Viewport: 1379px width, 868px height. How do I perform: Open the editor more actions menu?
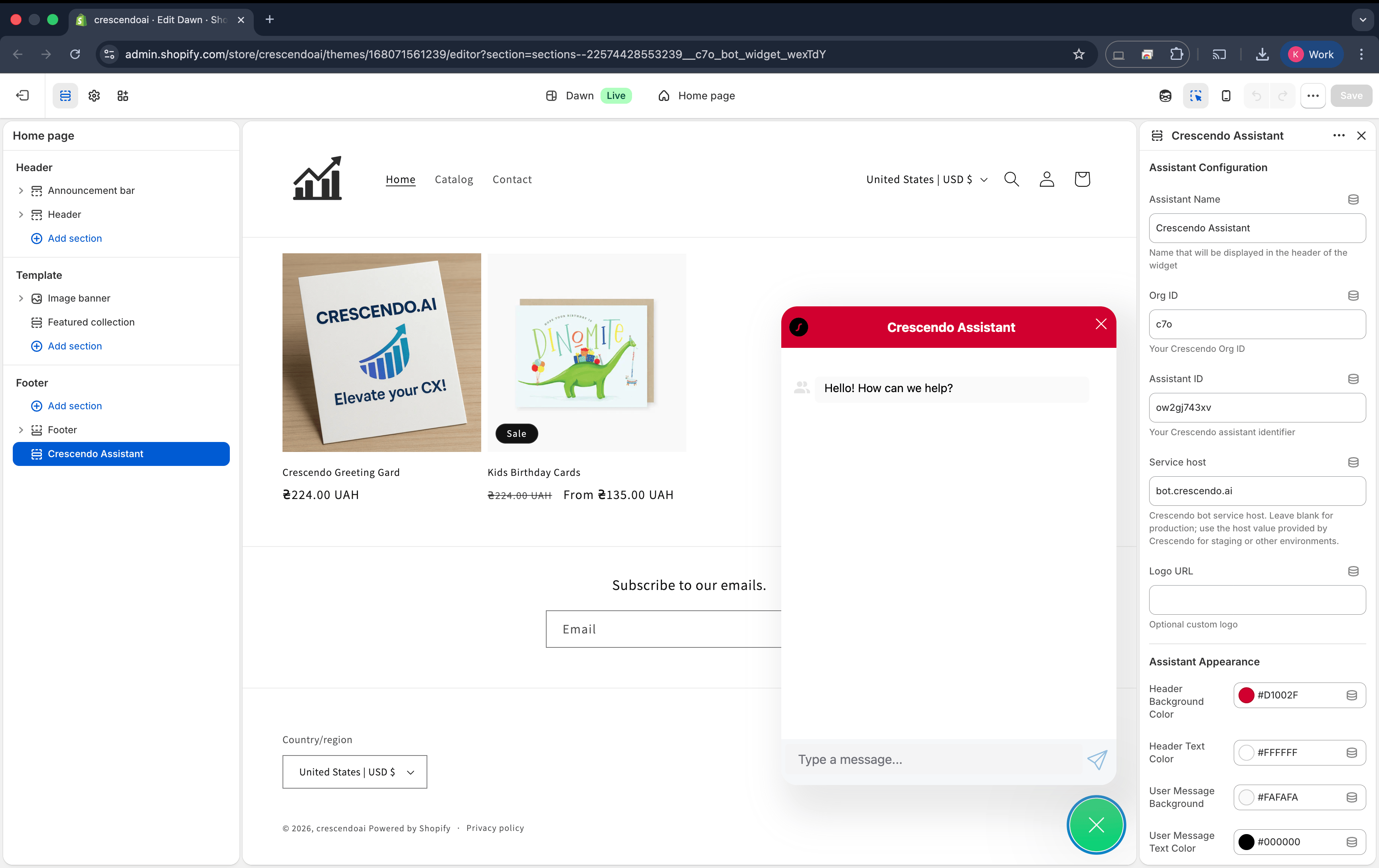[1313, 96]
